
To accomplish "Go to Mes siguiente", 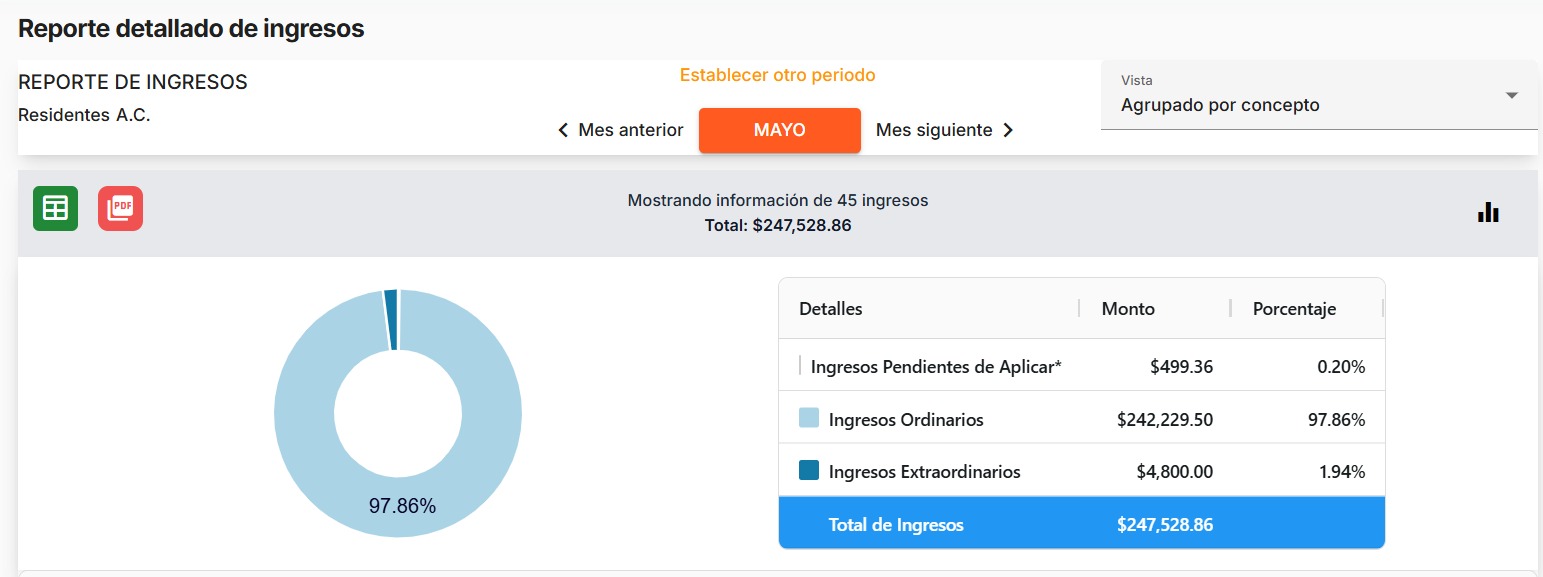I will click(x=934, y=131).
